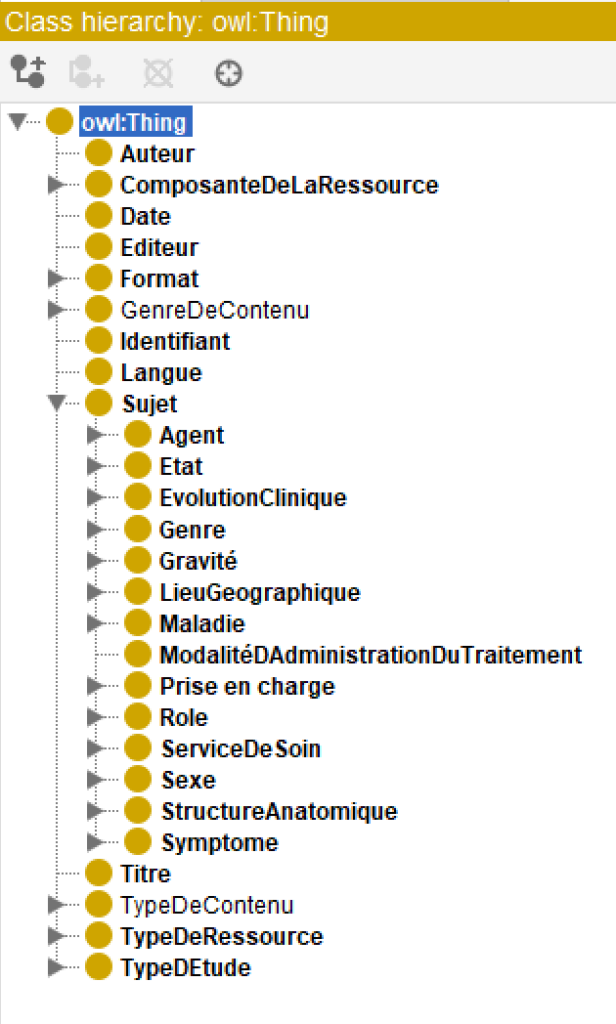Select the Gravité class under Sujet
Viewport: 616px width, 1024px height.
click(197, 560)
